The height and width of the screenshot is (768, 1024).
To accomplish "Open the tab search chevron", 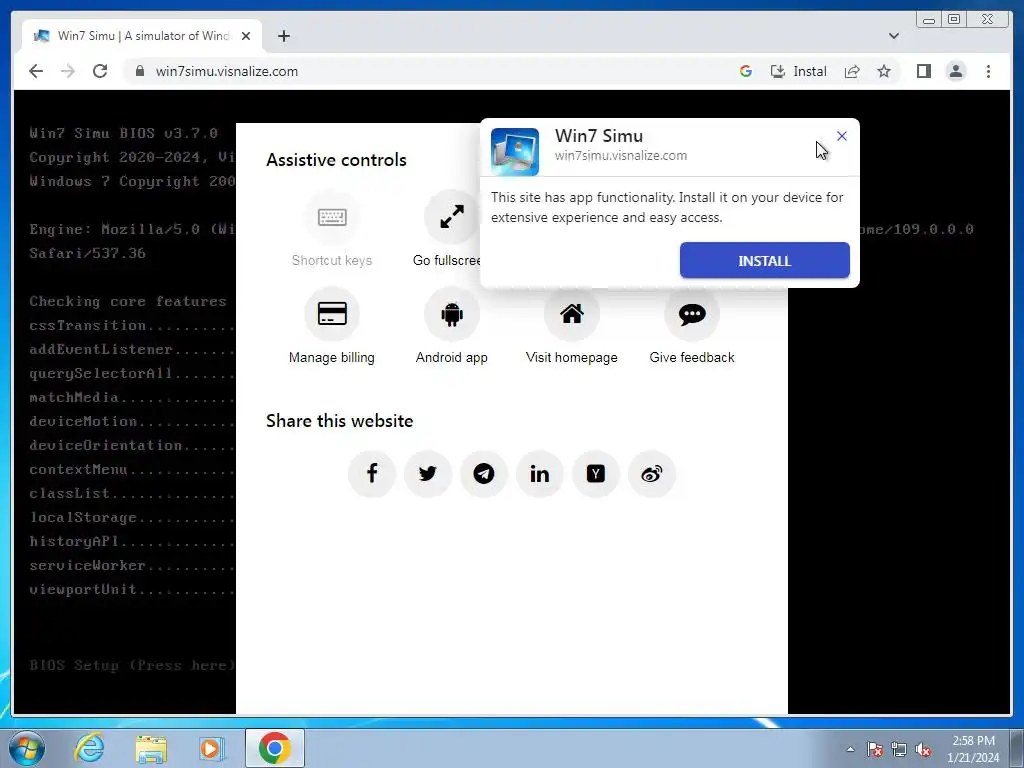I will (894, 36).
